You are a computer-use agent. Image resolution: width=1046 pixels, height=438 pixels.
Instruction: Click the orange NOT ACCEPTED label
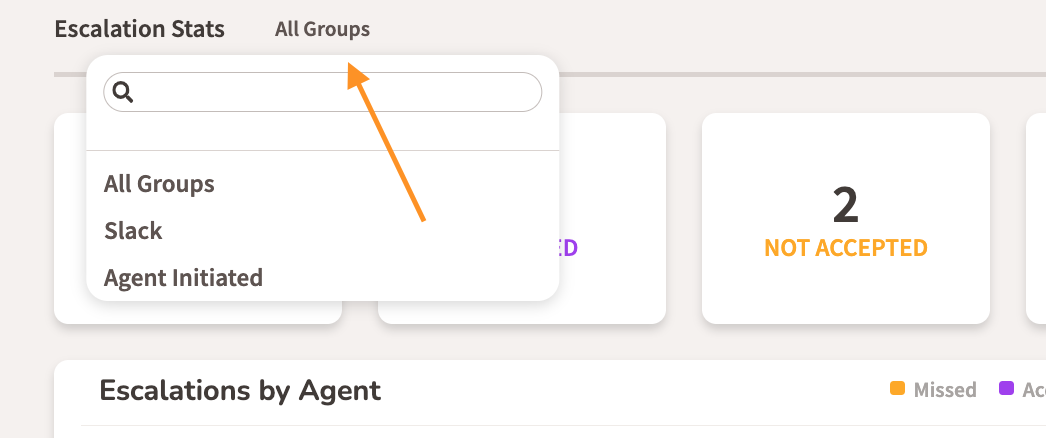pyautogui.click(x=845, y=247)
